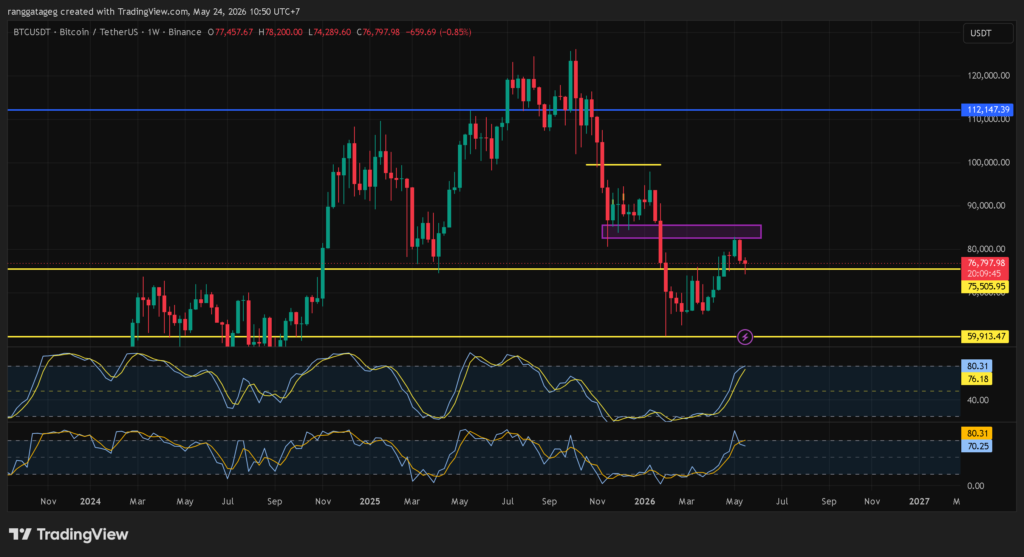Click the 80,000.00 price scale label

tap(986, 249)
